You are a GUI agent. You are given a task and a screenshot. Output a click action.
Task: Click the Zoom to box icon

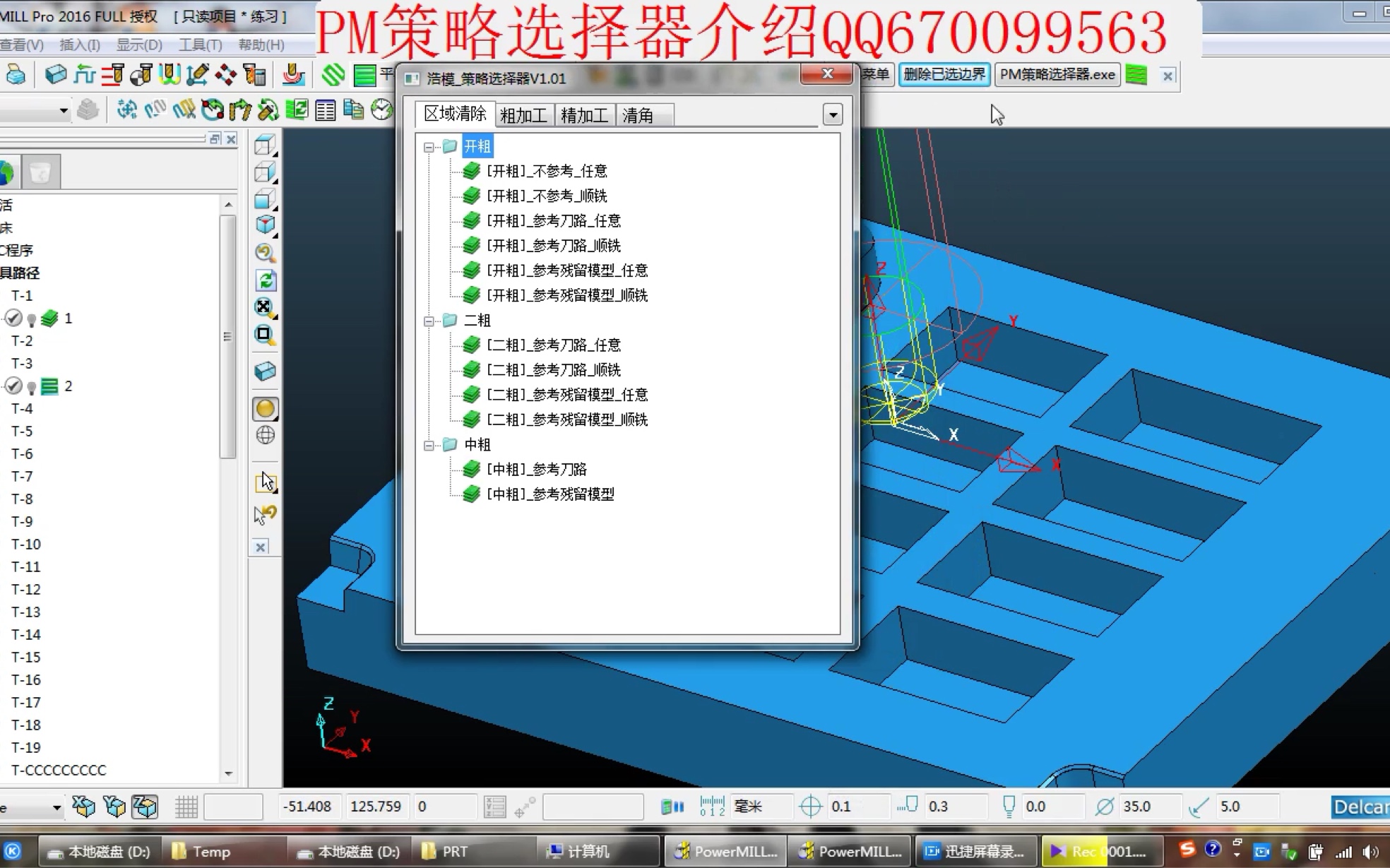coord(265,334)
